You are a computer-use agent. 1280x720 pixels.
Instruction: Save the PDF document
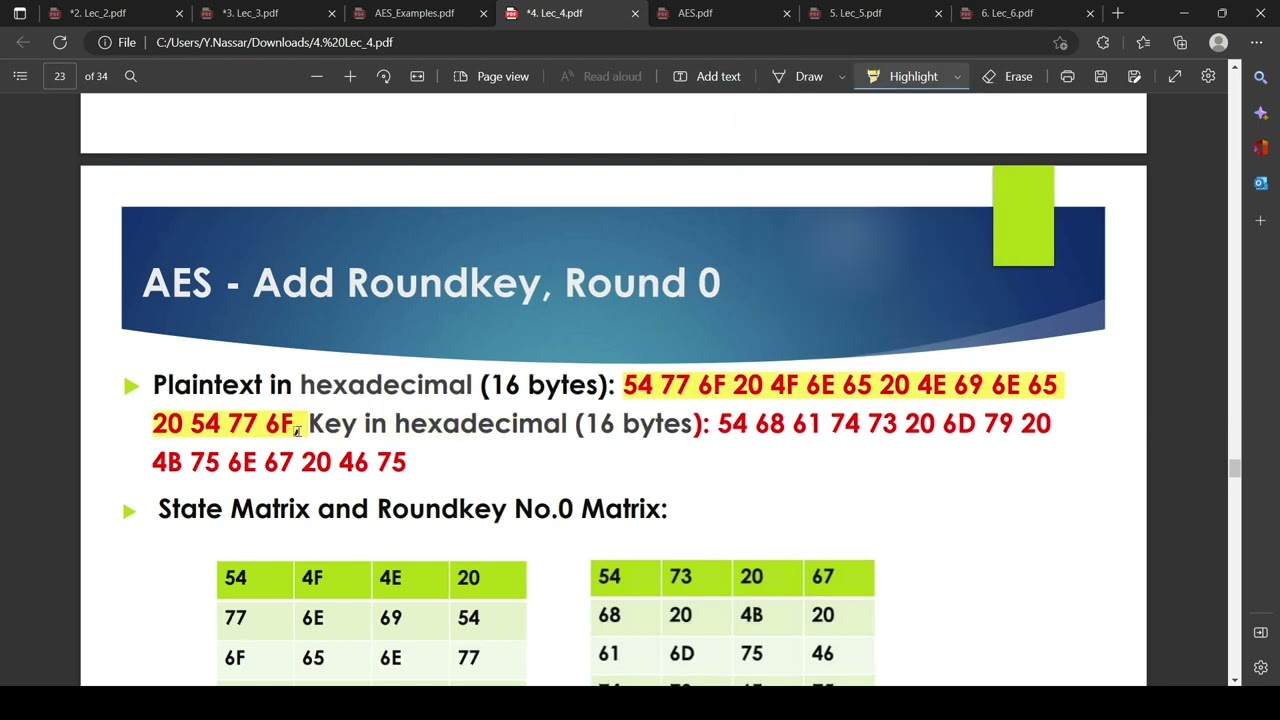(x=1101, y=76)
